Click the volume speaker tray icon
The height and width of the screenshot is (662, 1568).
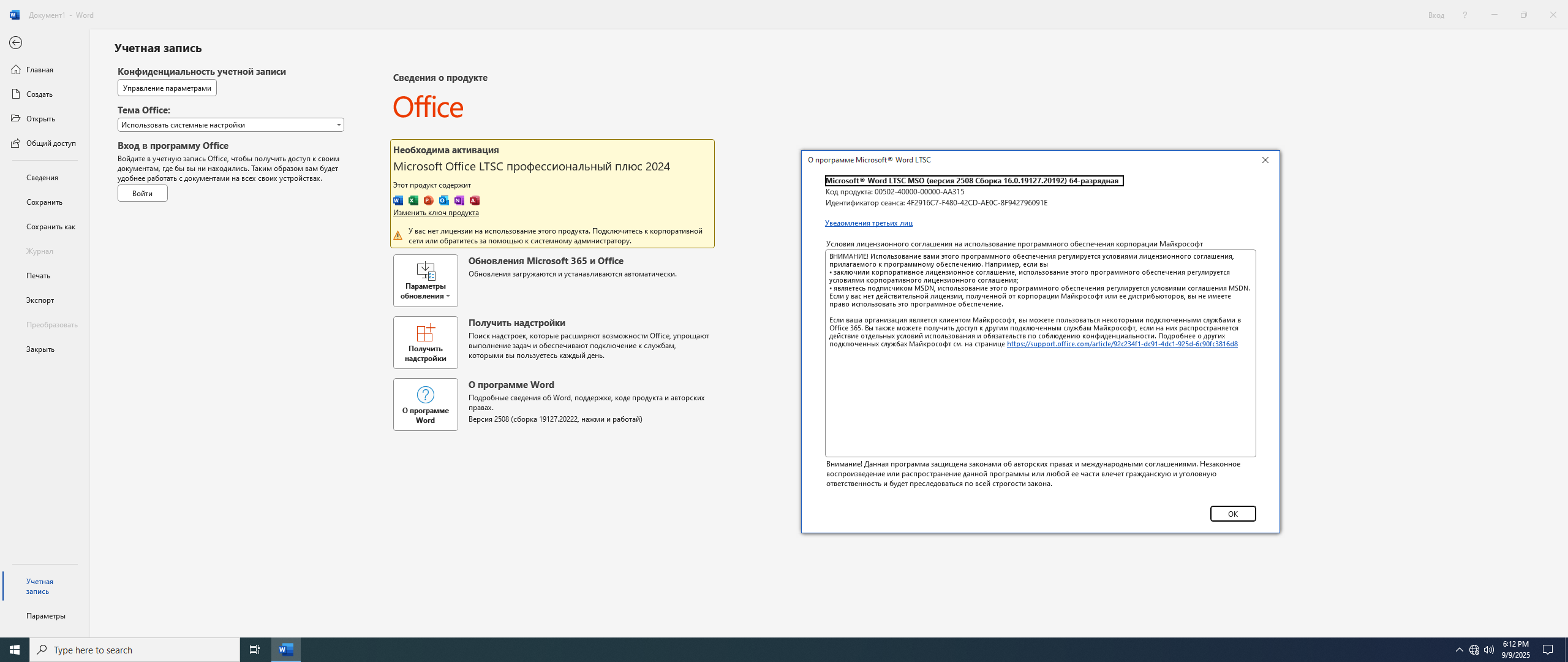coord(1489,650)
